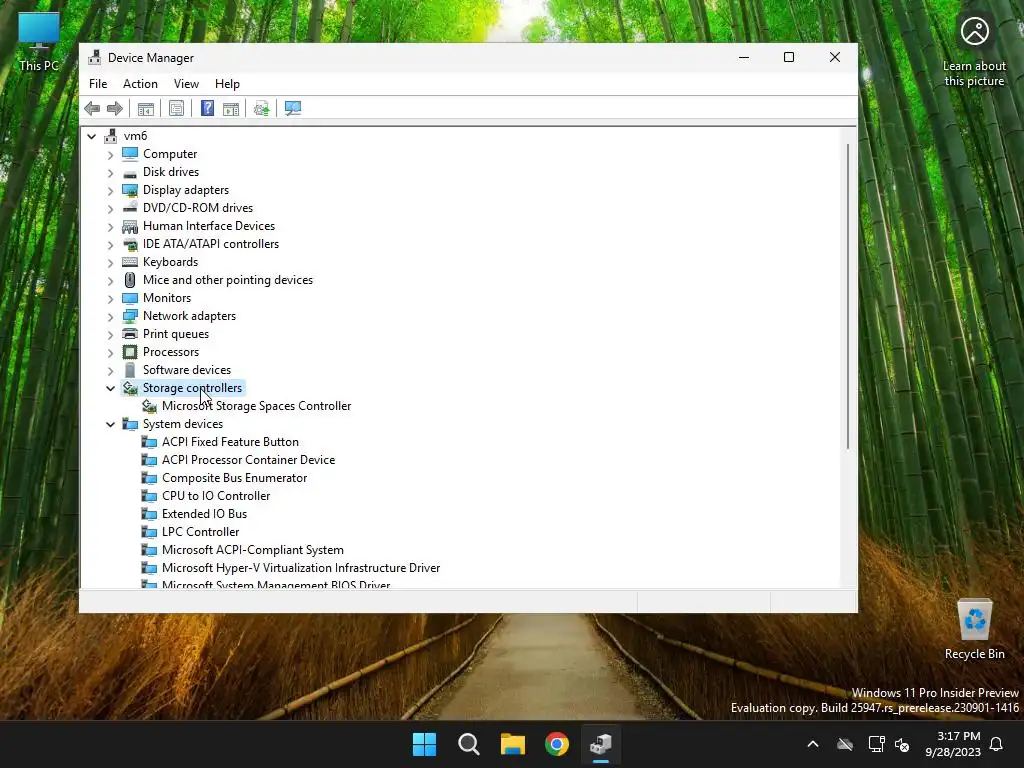Expand the Network adapters category

[x=110, y=317]
